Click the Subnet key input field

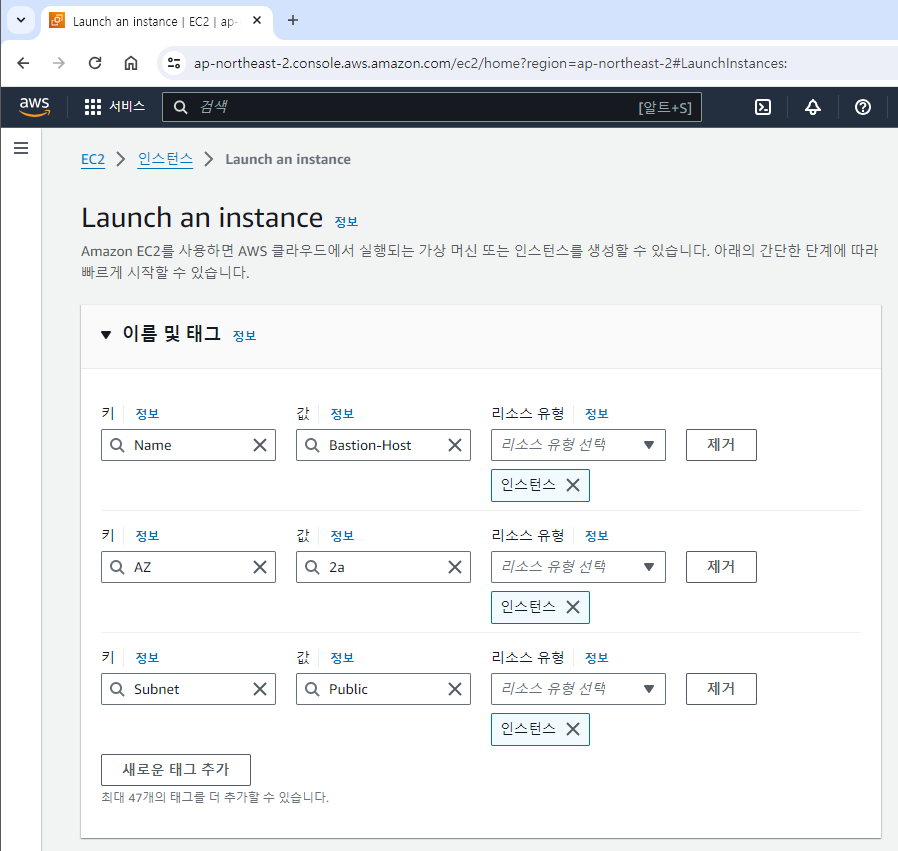click(188, 689)
